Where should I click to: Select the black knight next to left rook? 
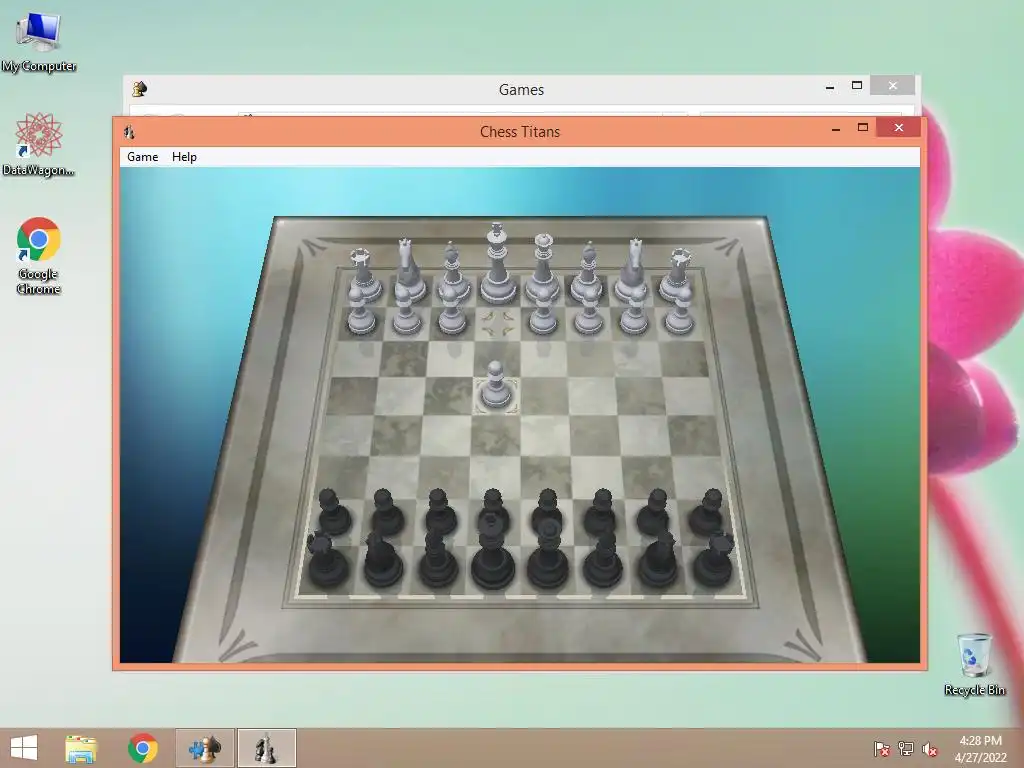(383, 558)
